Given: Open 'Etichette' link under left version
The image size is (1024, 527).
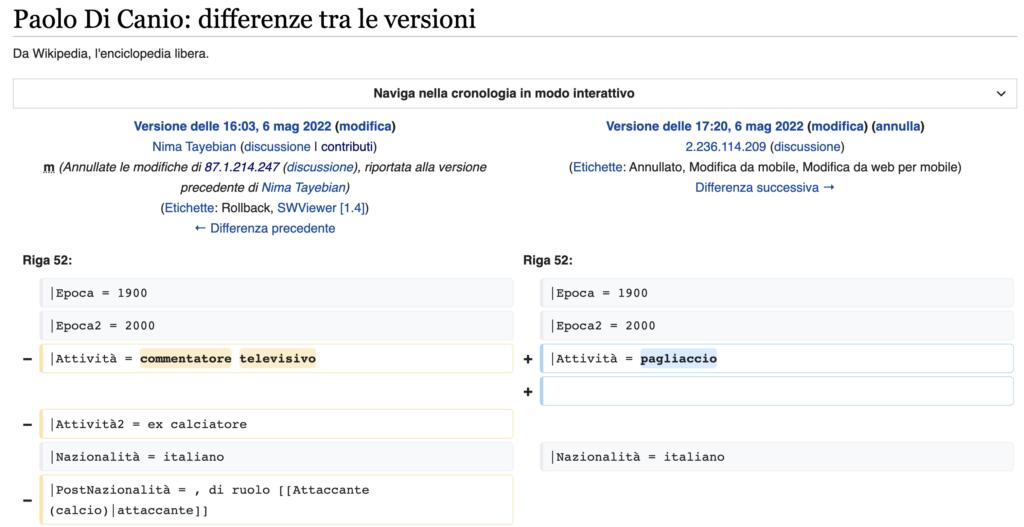Looking at the screenshot, I should click(189, 208).
